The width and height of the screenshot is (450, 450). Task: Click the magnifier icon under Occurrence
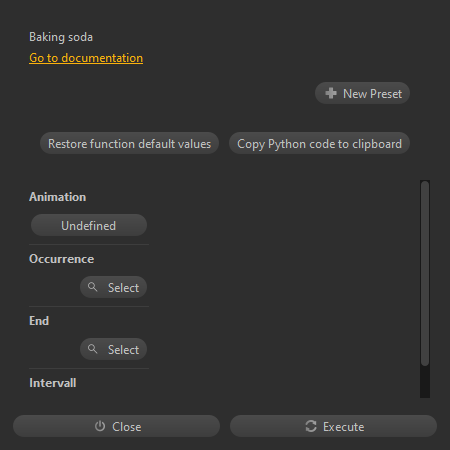[92, 287]
